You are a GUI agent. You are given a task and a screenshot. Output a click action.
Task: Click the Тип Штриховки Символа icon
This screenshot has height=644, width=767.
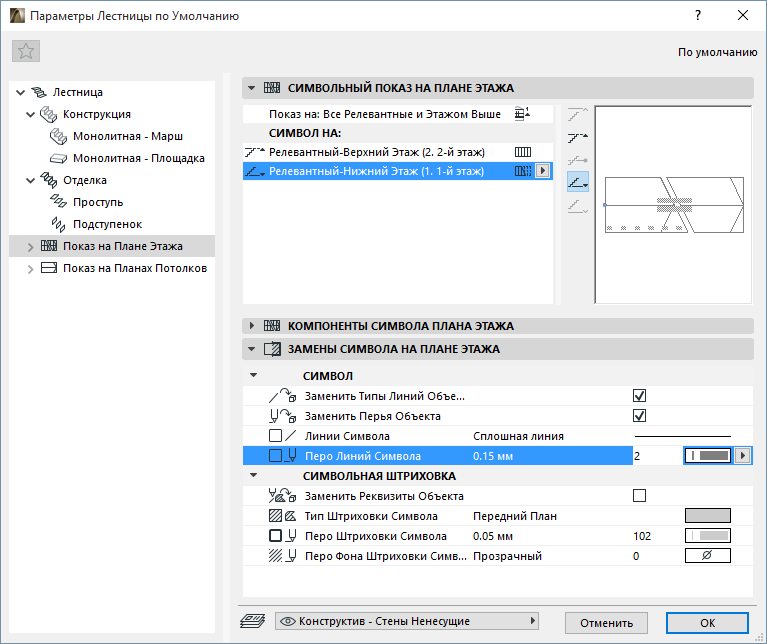(x=283, y=516)
